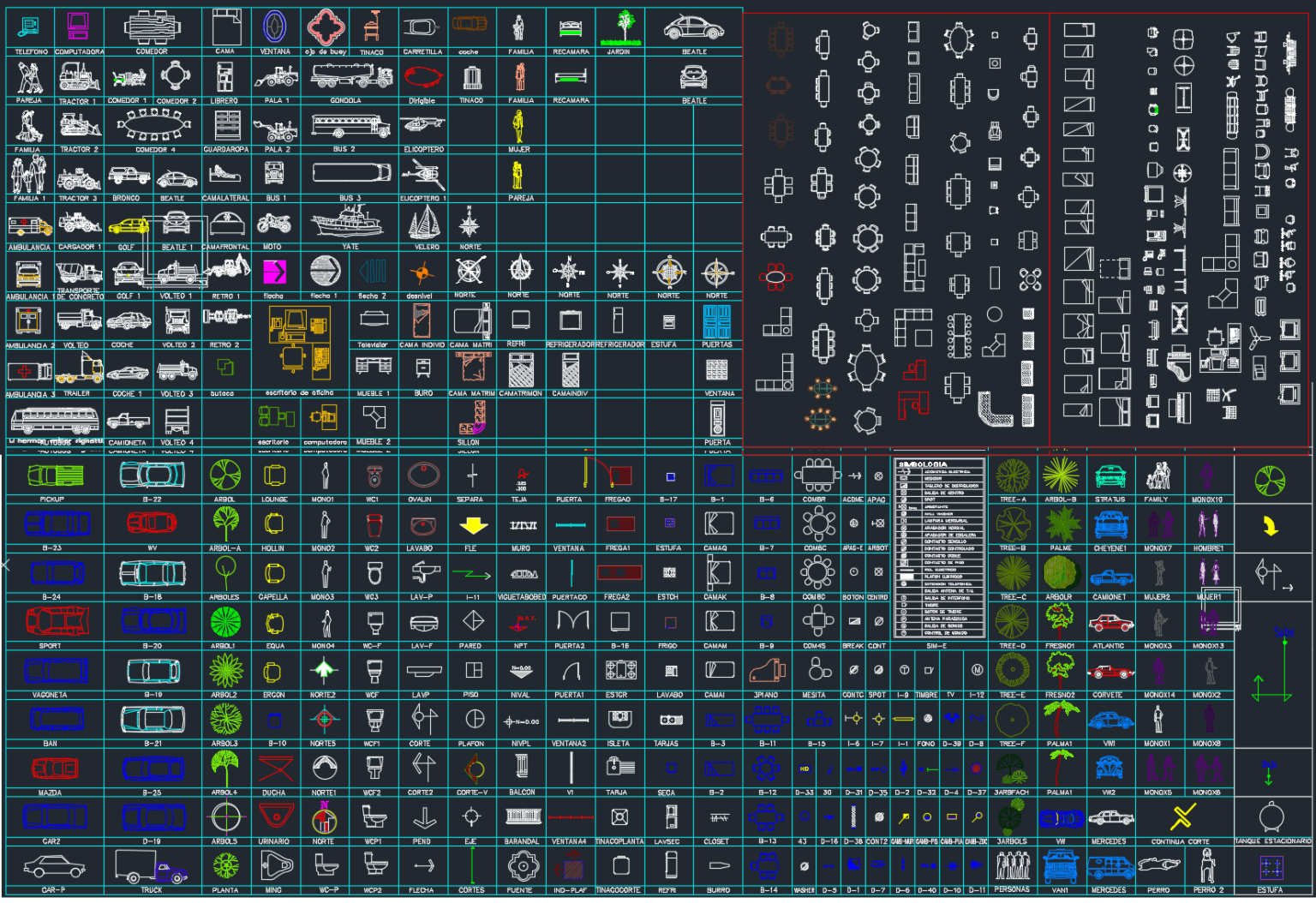Click the magenta COMPUTADORA block
This screenshot has height=903, width=1316.
click(x=78, y=27)
